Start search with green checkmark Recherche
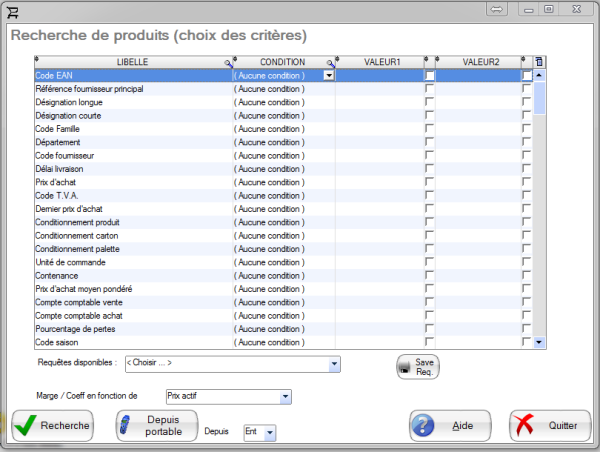 [x=52, y=426]
